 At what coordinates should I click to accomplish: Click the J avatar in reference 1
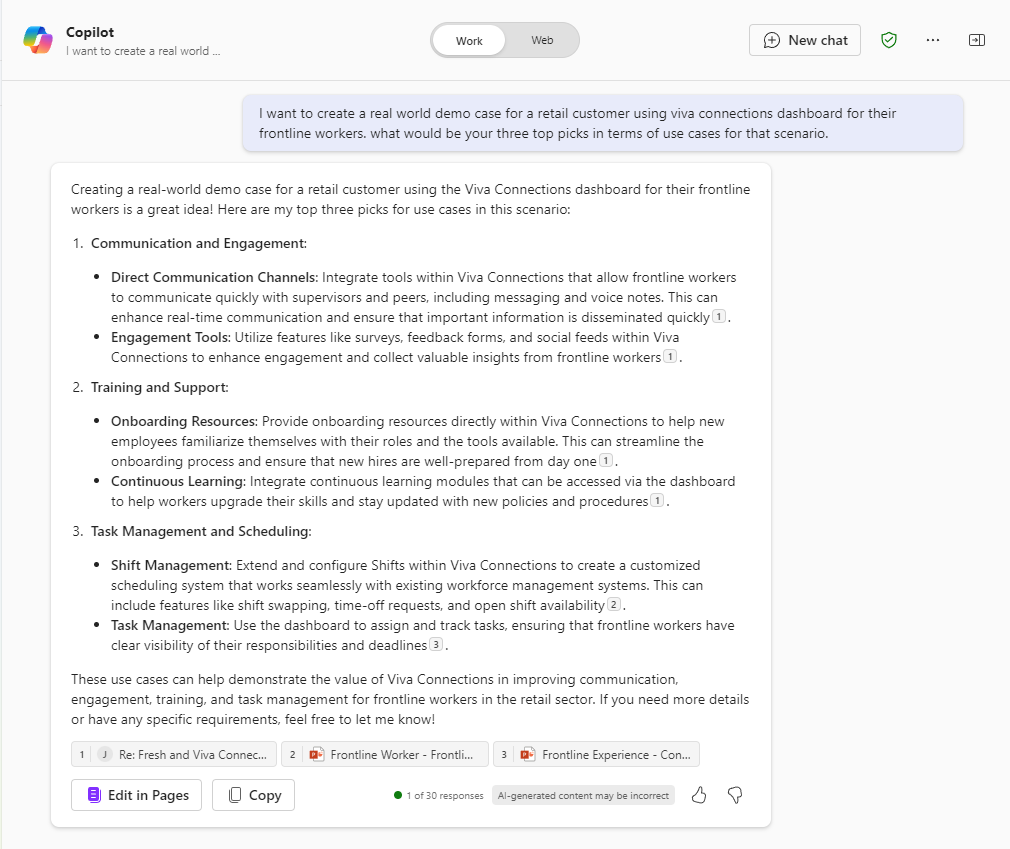(105, 754)
